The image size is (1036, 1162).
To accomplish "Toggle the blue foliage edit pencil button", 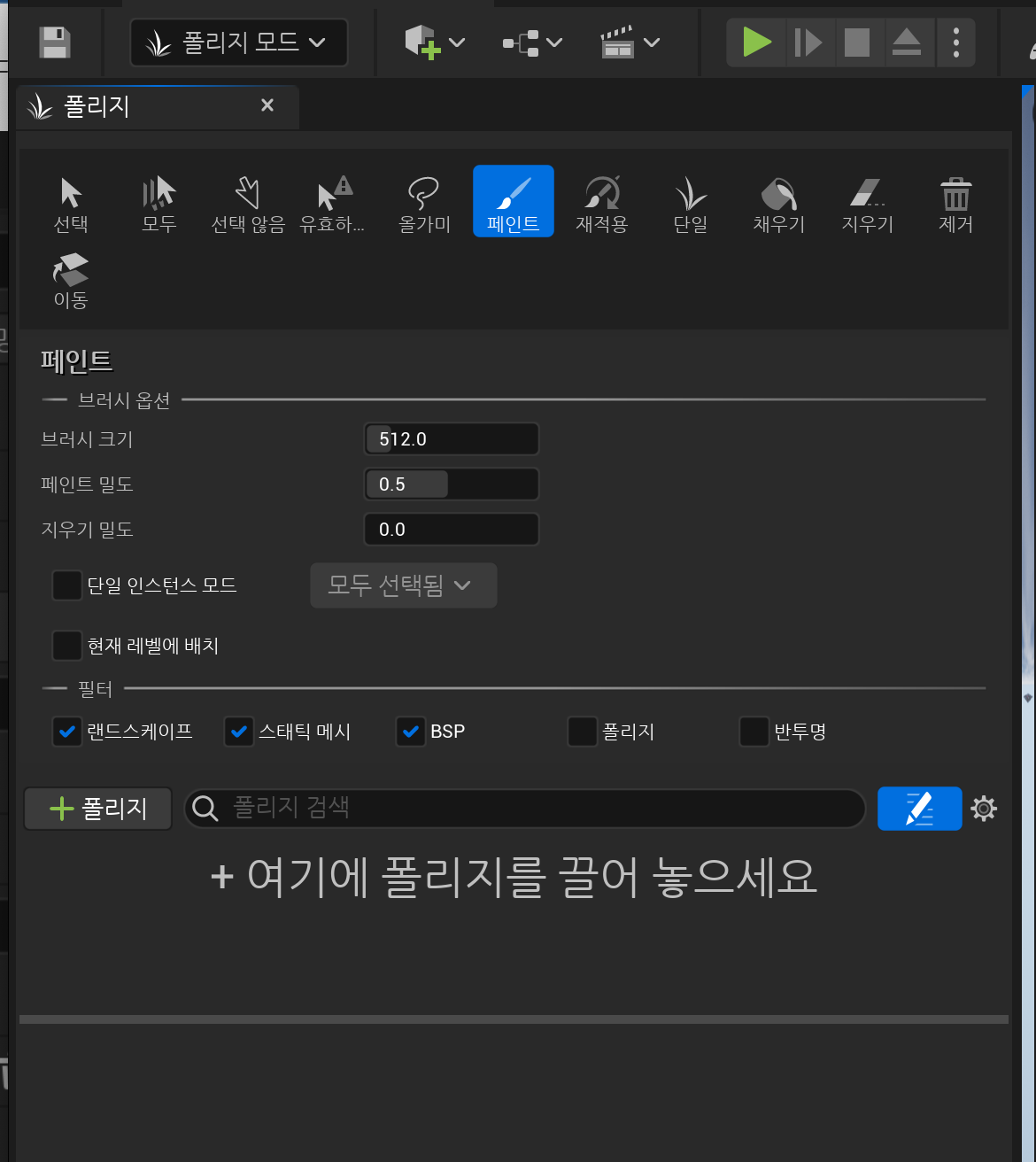I will pos(920,809).
